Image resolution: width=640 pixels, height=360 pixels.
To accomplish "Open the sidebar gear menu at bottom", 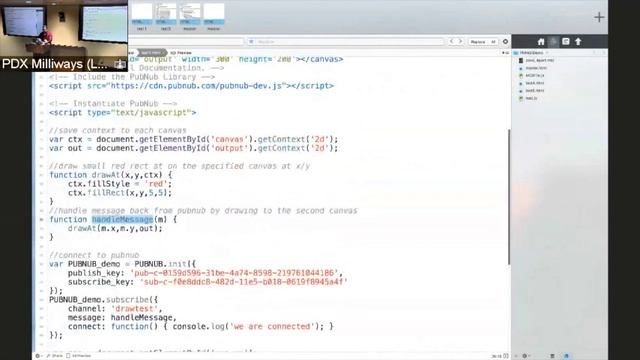I will click(526, 356).
